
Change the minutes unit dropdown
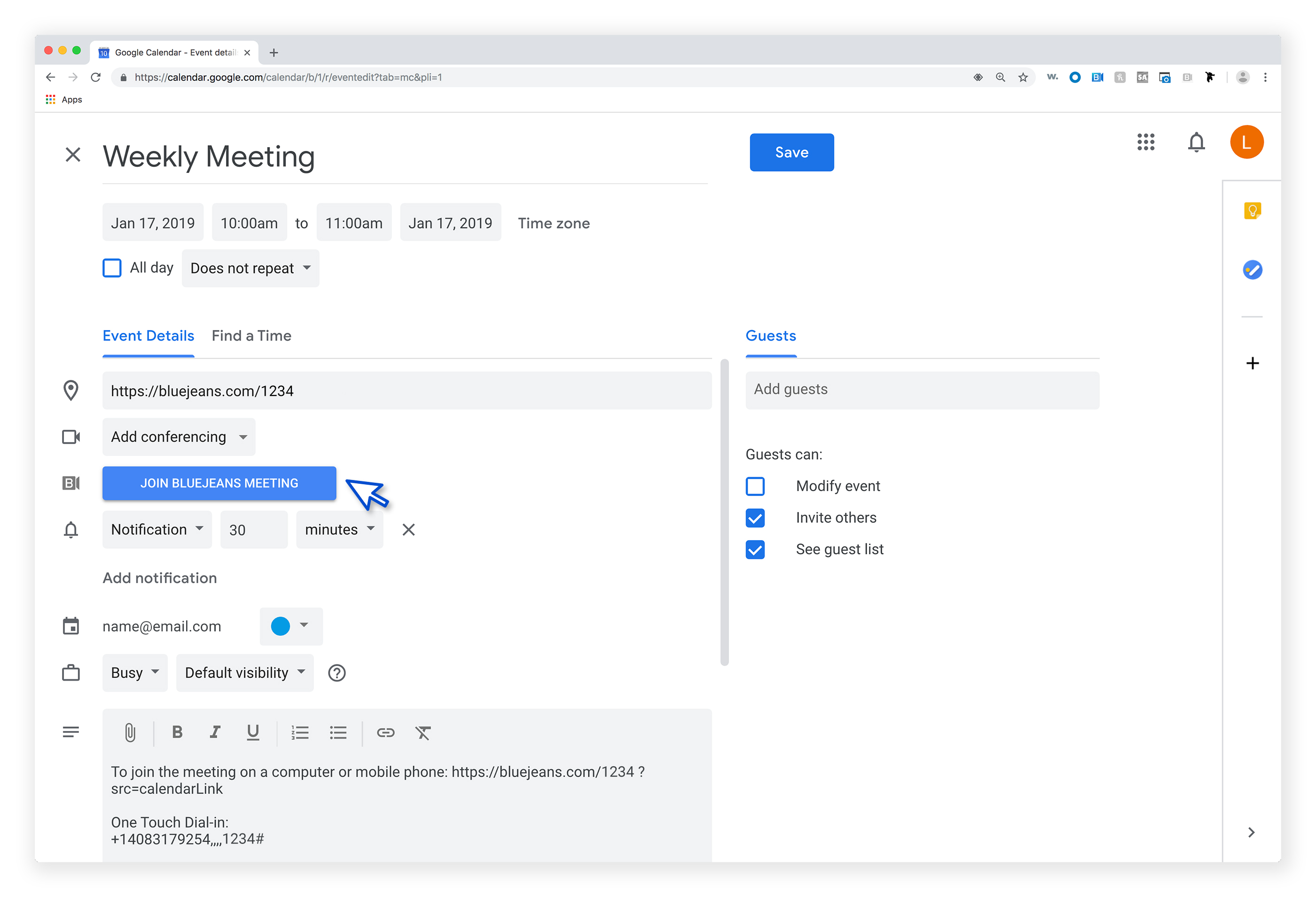339,529
